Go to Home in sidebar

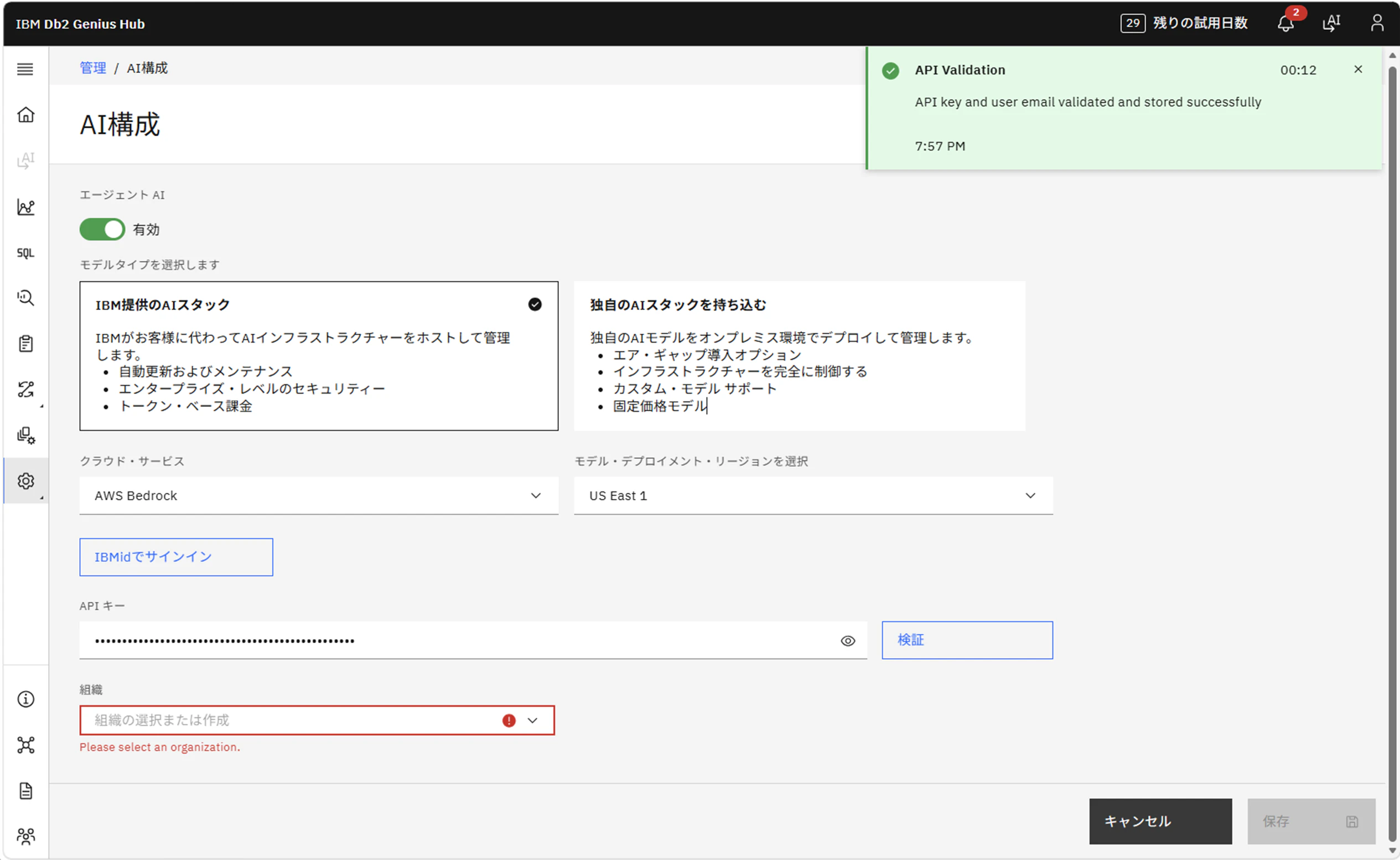coord(25,115)
